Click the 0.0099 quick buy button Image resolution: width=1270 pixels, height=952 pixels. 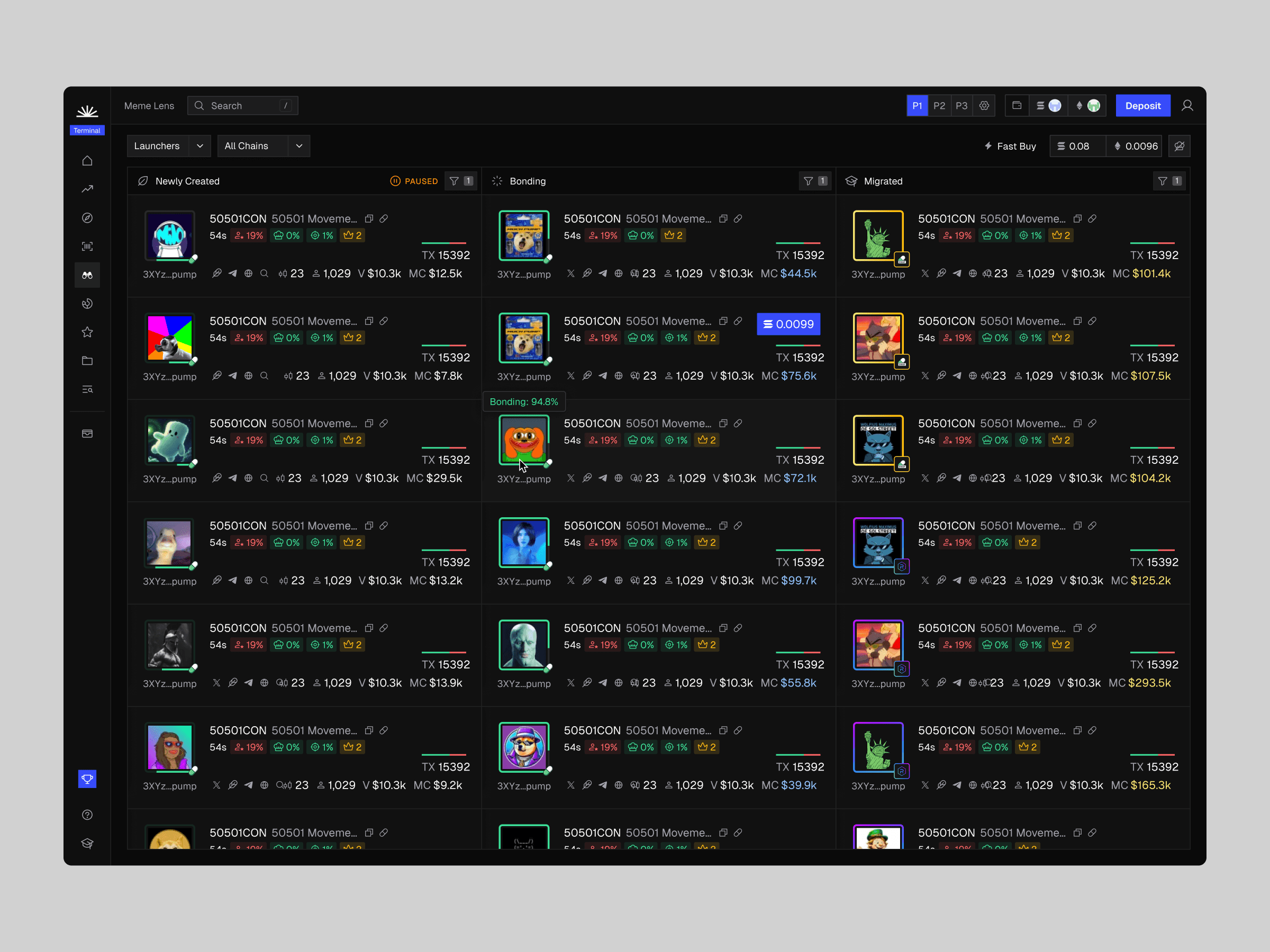coord(788,324)
